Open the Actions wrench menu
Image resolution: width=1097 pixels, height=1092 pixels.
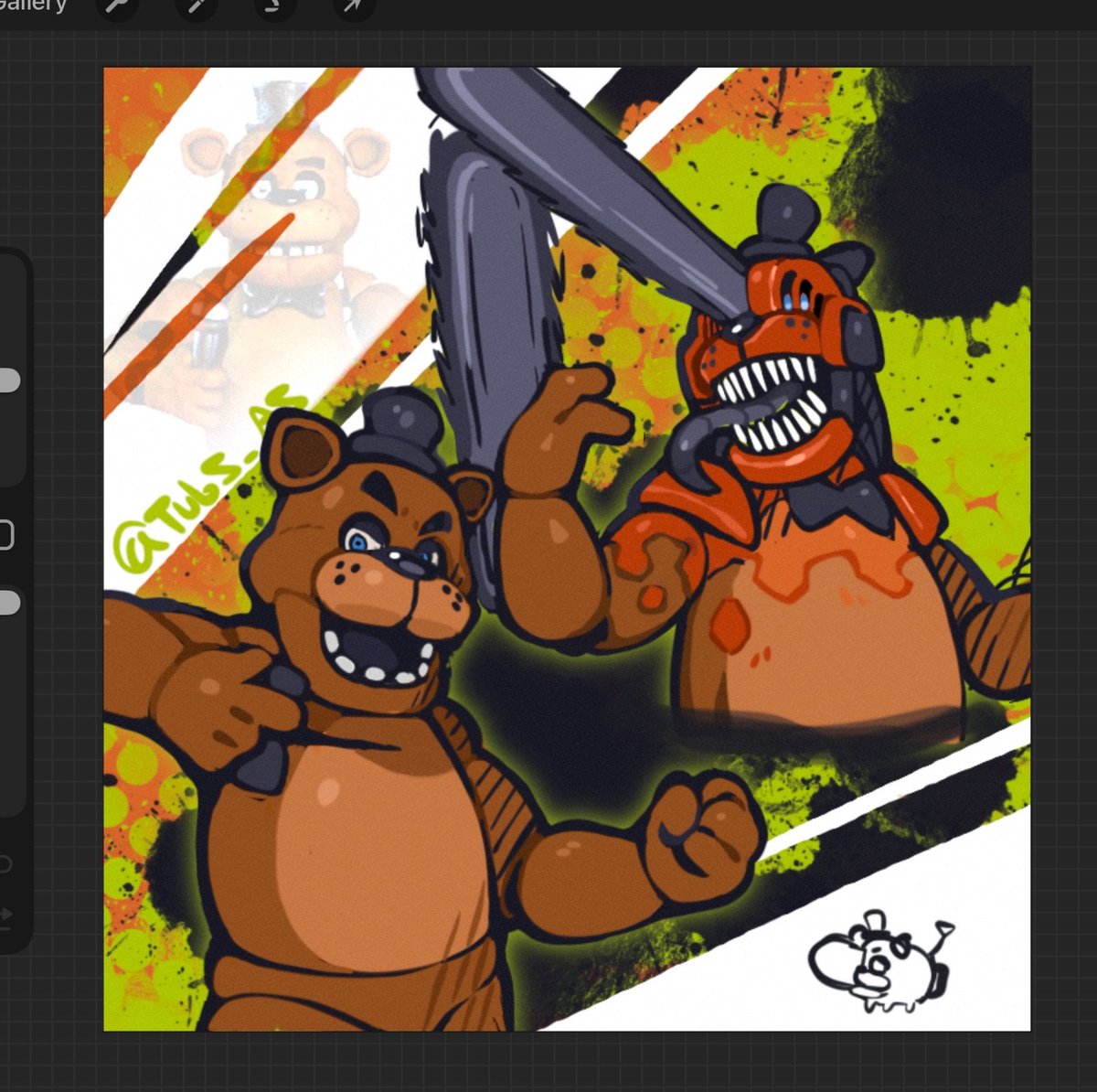click(117, 6)
